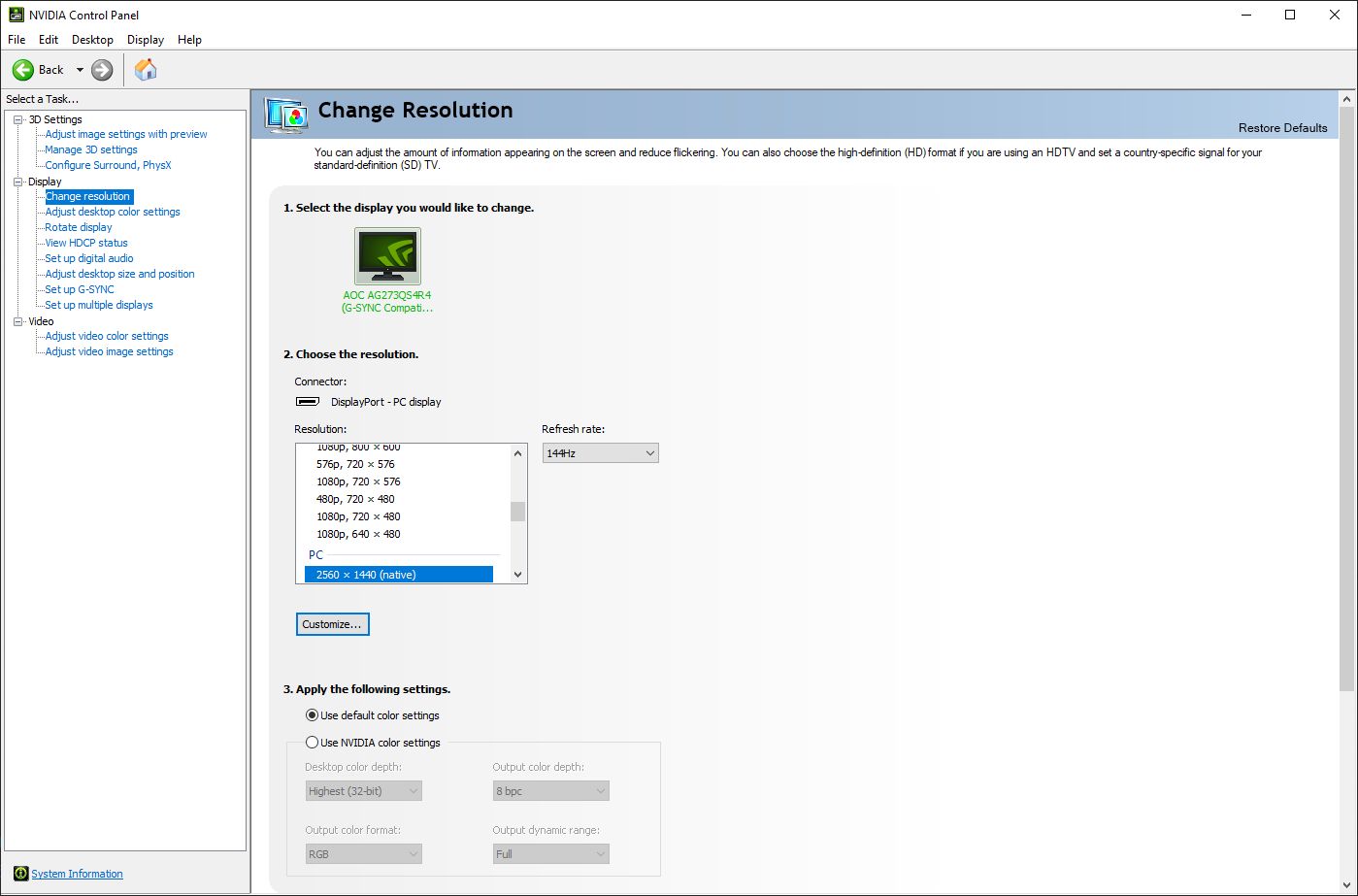Select the AOC AG273QS4R4 display thumbnail
Viewport: 1358px width, 896px height.
click(387, 256)
